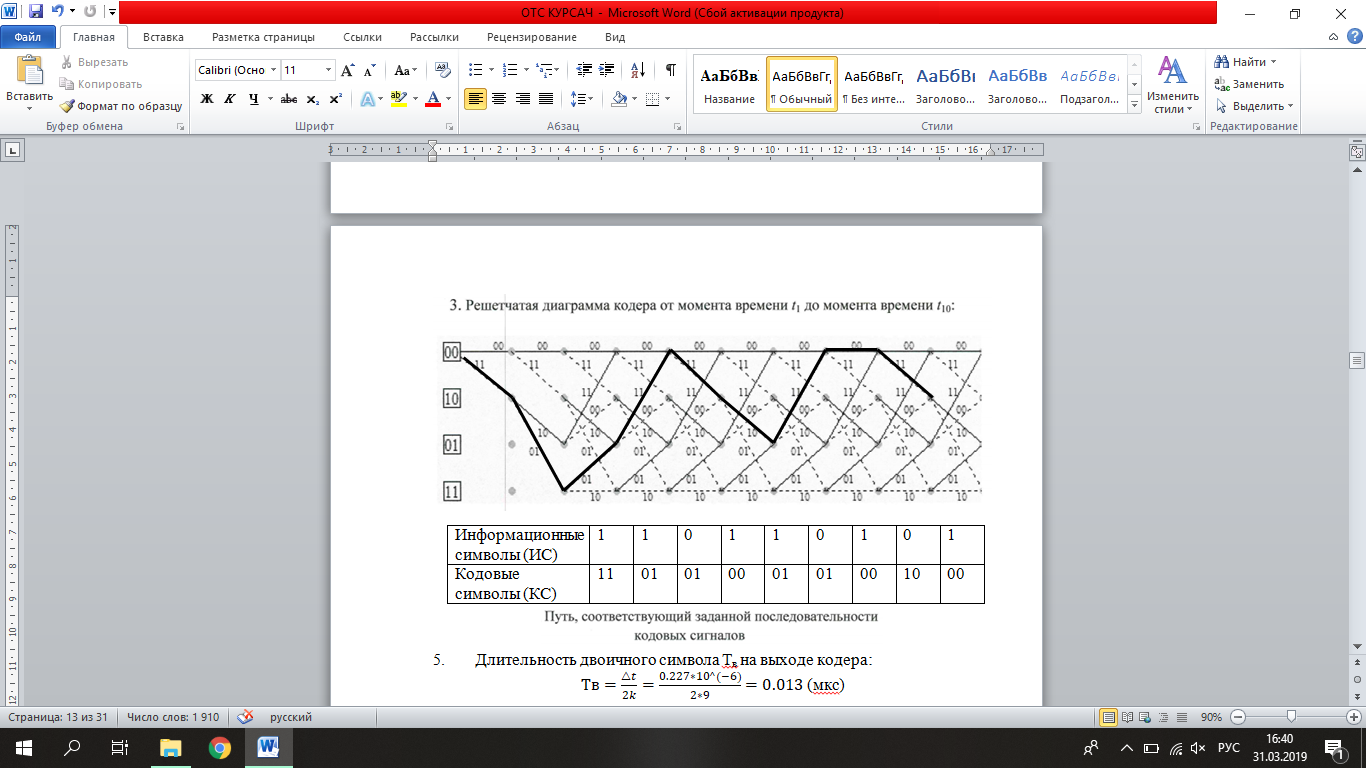Click the Sort A-Z icon
Image resolution: width=1366 pixels, height=768 pixels.
[x=636, y=70]
